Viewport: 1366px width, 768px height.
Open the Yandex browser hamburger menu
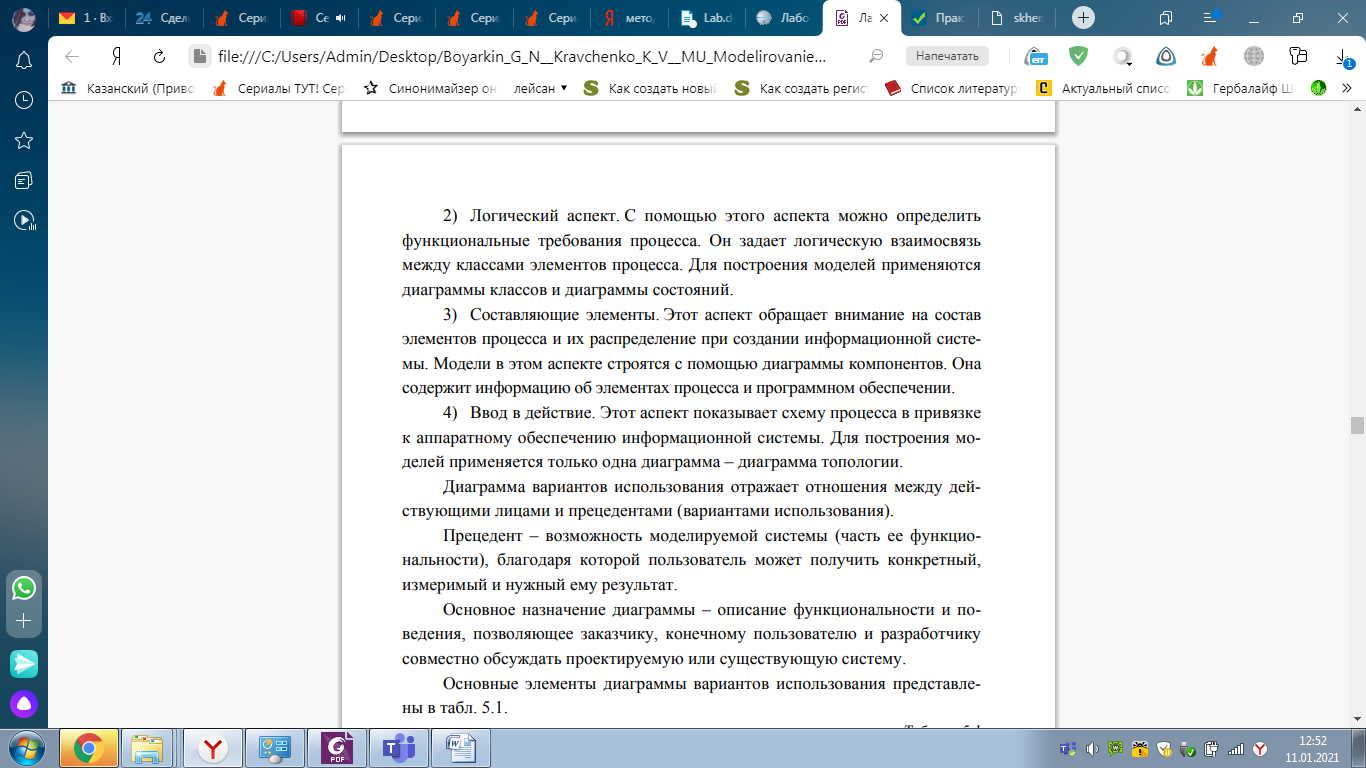point(1211,18)
